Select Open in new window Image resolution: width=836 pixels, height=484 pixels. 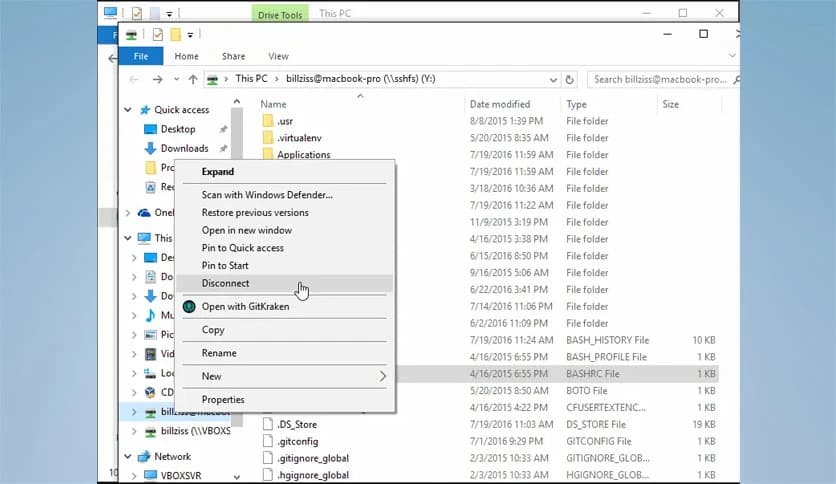point(284,230)
